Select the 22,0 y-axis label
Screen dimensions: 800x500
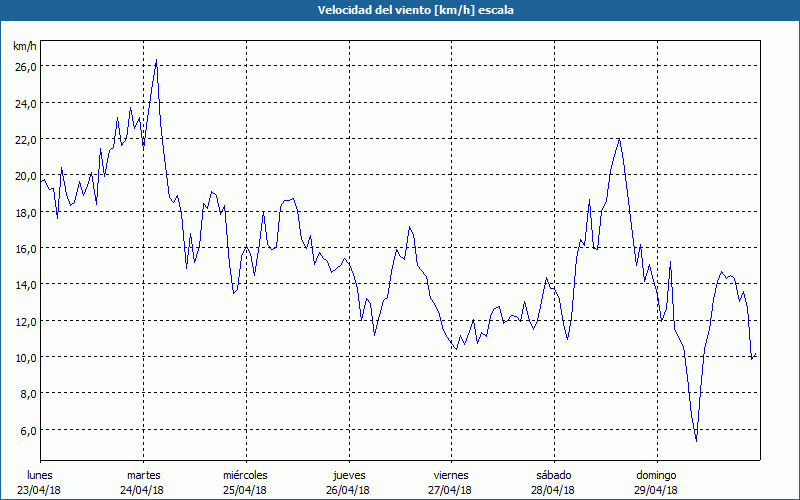coord(25,139)
